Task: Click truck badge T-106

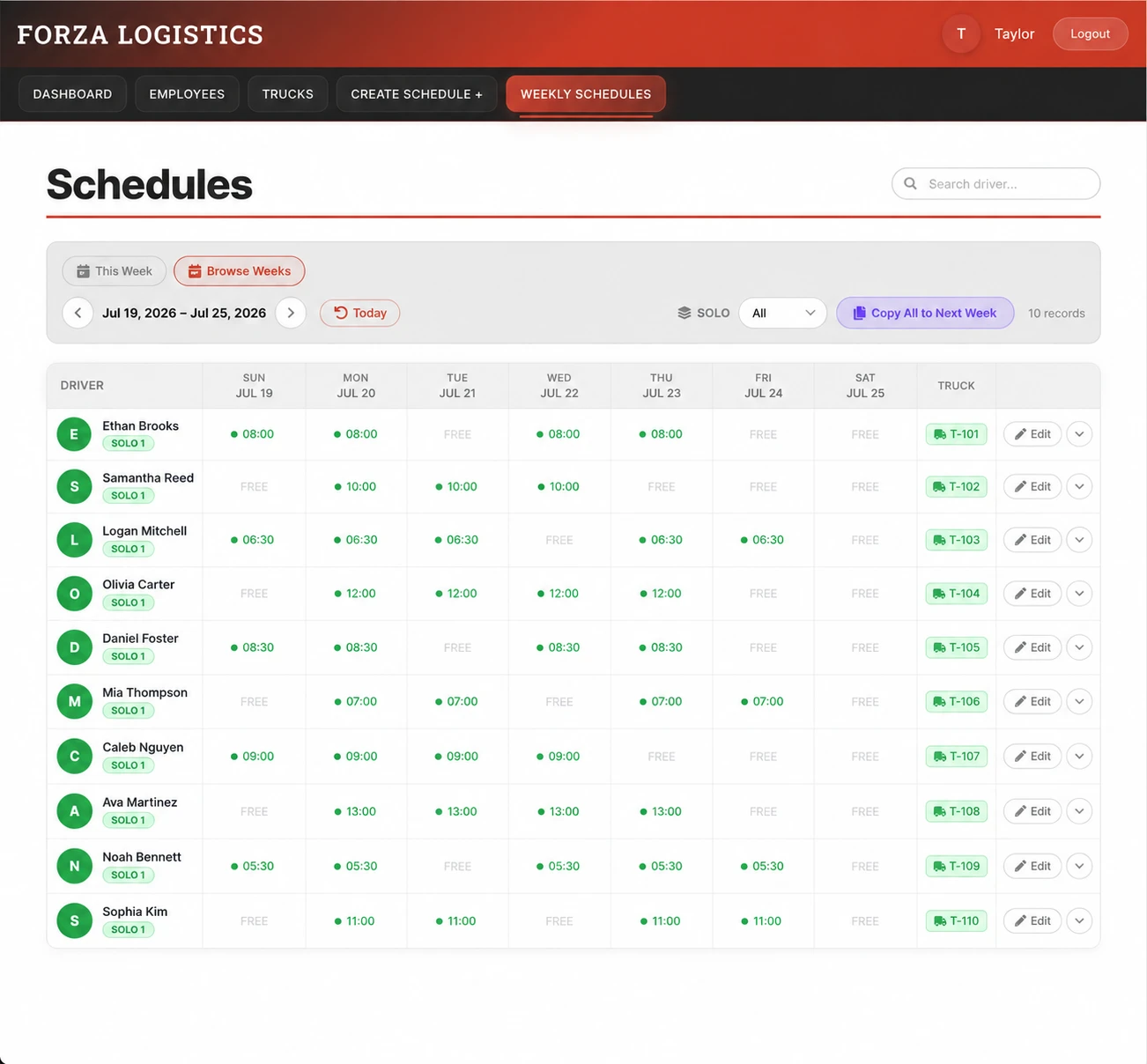Action: [x=956, y=701]
